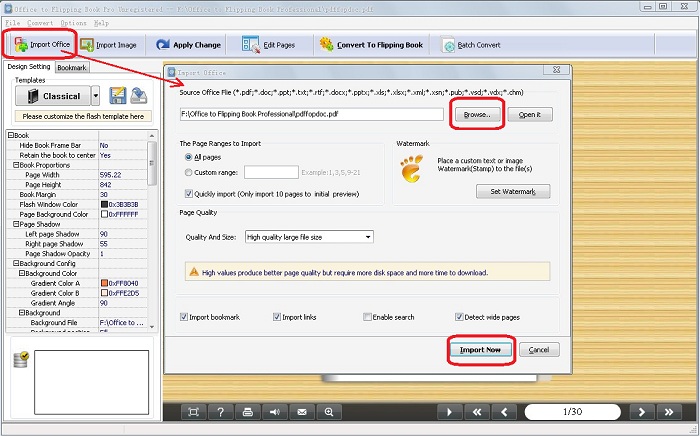Open the File menu

pos(13,23)
